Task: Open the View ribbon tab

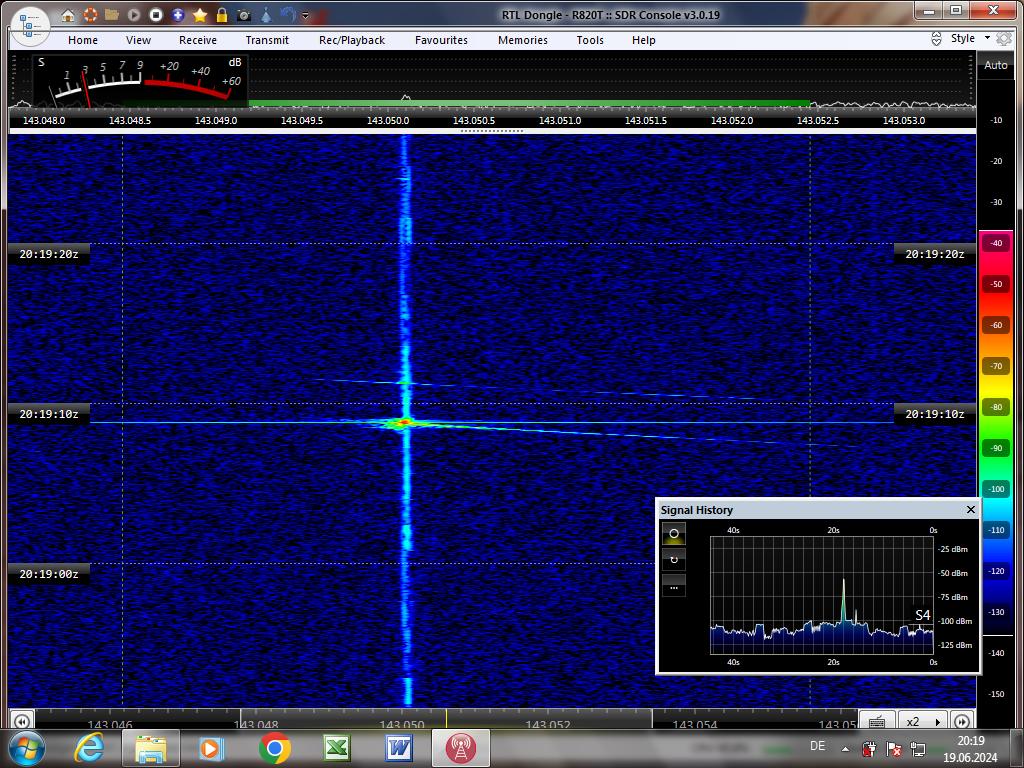Action: pyautogui.click(x=138, y=40)
